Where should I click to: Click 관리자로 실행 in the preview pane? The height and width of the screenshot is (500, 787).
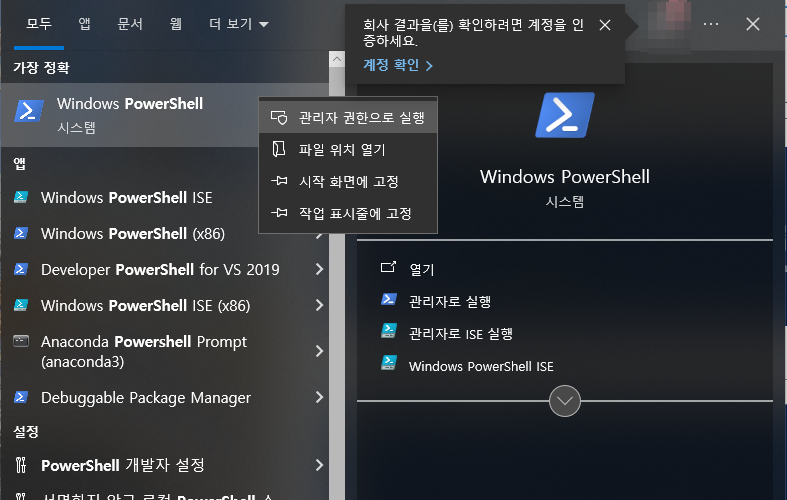point(450,301)
